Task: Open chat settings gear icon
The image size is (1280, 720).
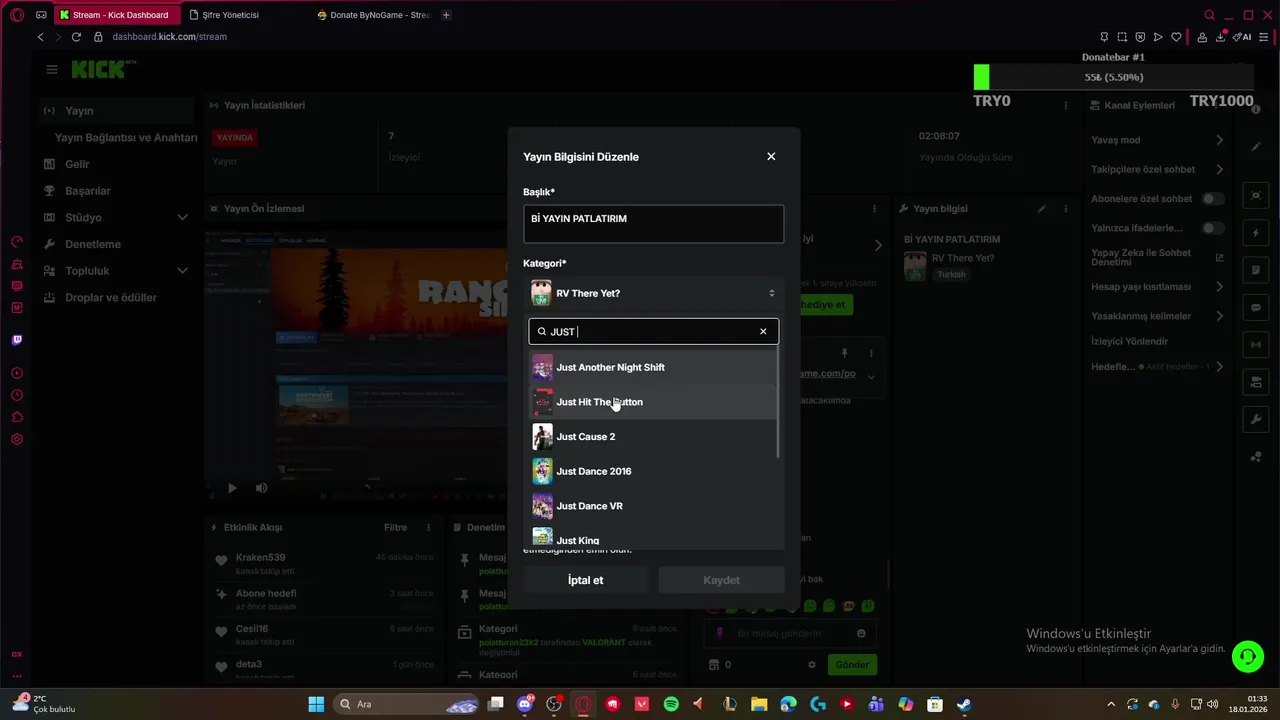Action: click(812, 664)
